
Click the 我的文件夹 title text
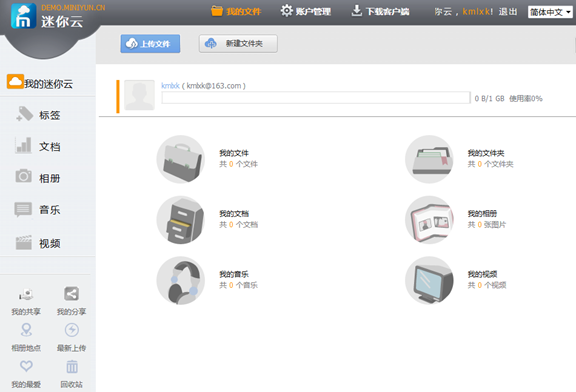pyautogui.click(x=486, y=153)
